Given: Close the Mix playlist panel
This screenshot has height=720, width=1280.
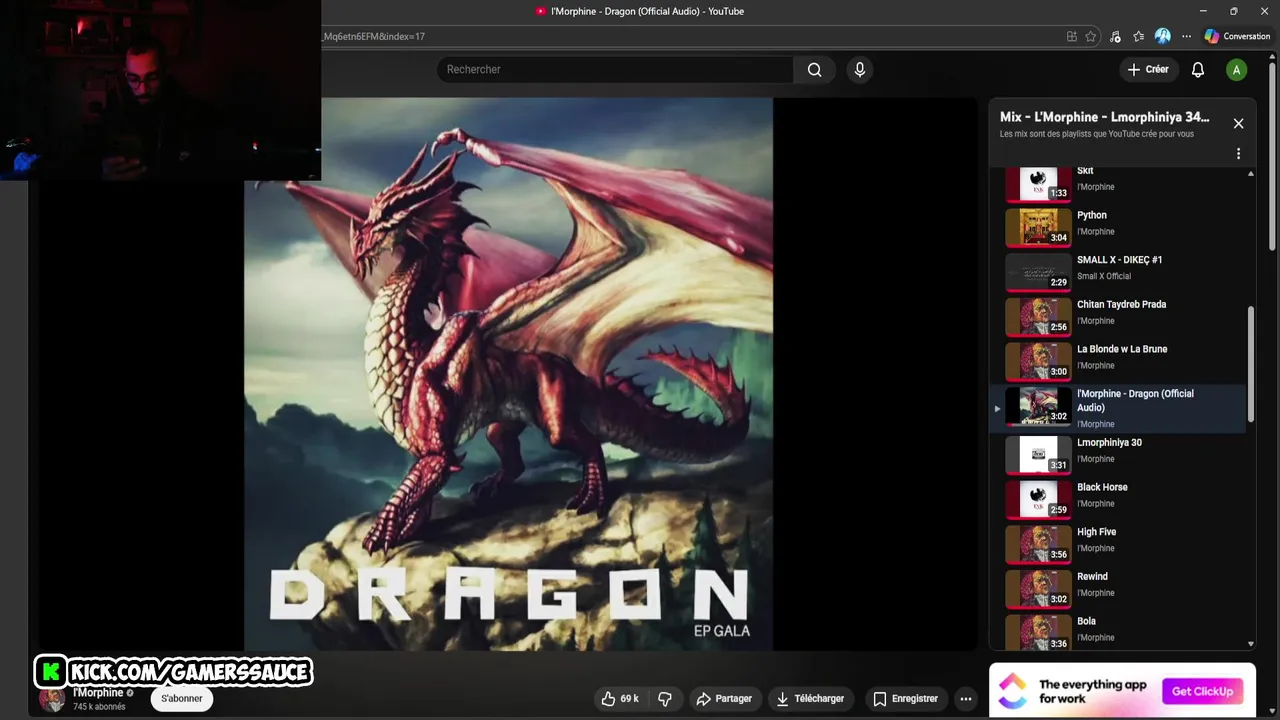Looking at the screenshot, I should point(1238,124).
